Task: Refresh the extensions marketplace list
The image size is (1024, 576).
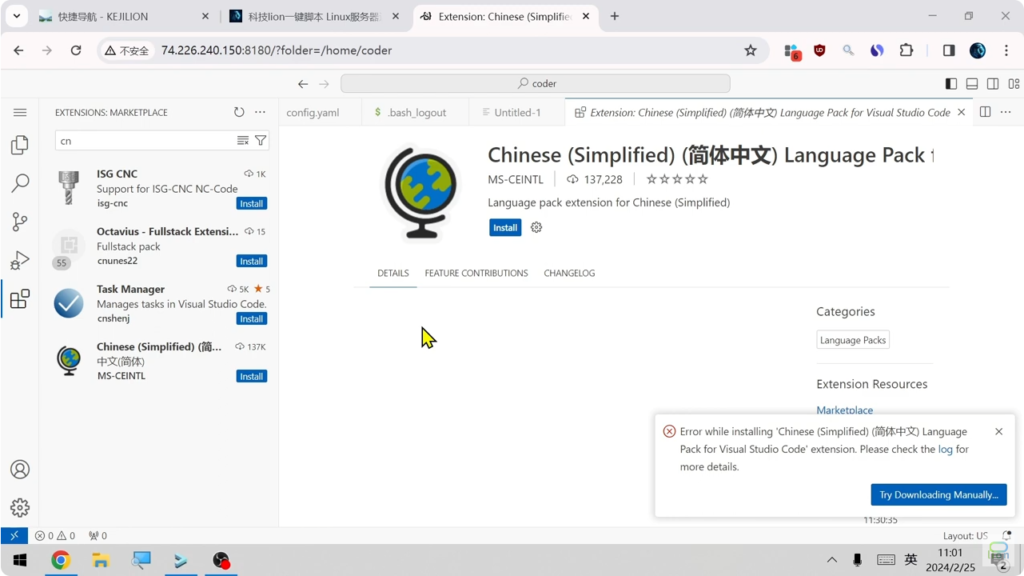Action: coord(239,113)
